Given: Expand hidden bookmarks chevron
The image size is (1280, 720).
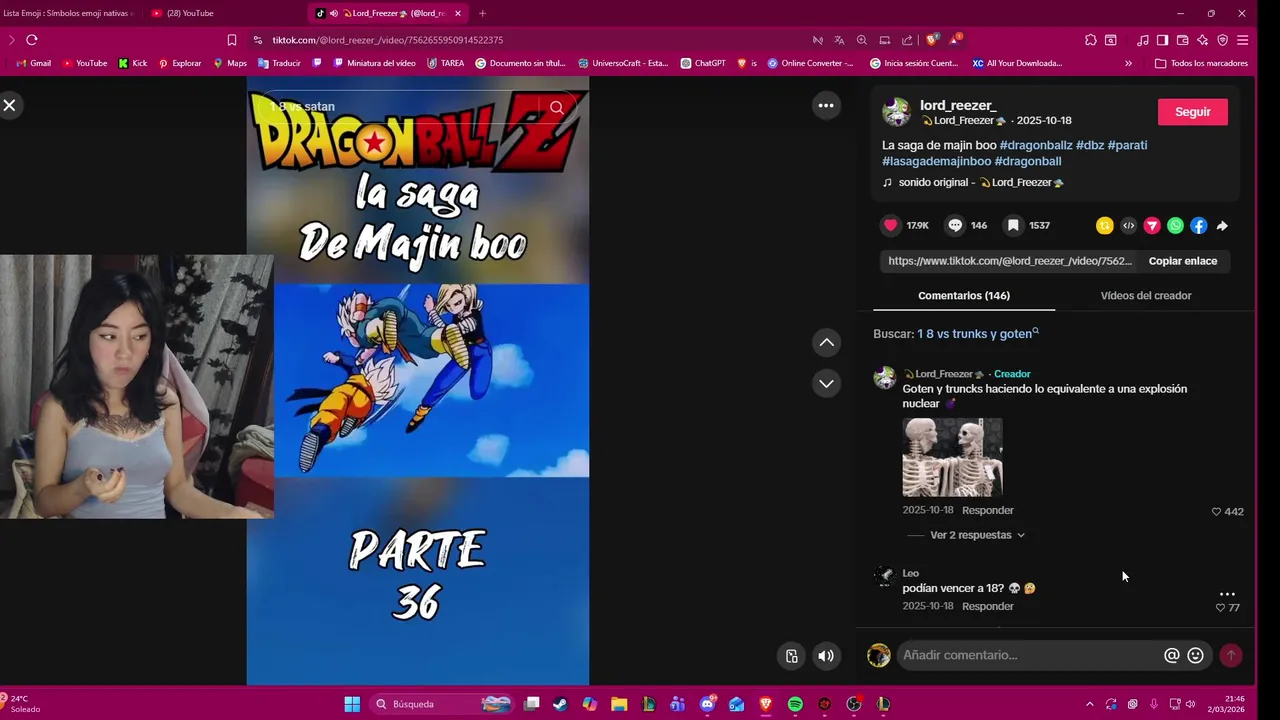Looking at the screenshot, I should pos(1128,63).
